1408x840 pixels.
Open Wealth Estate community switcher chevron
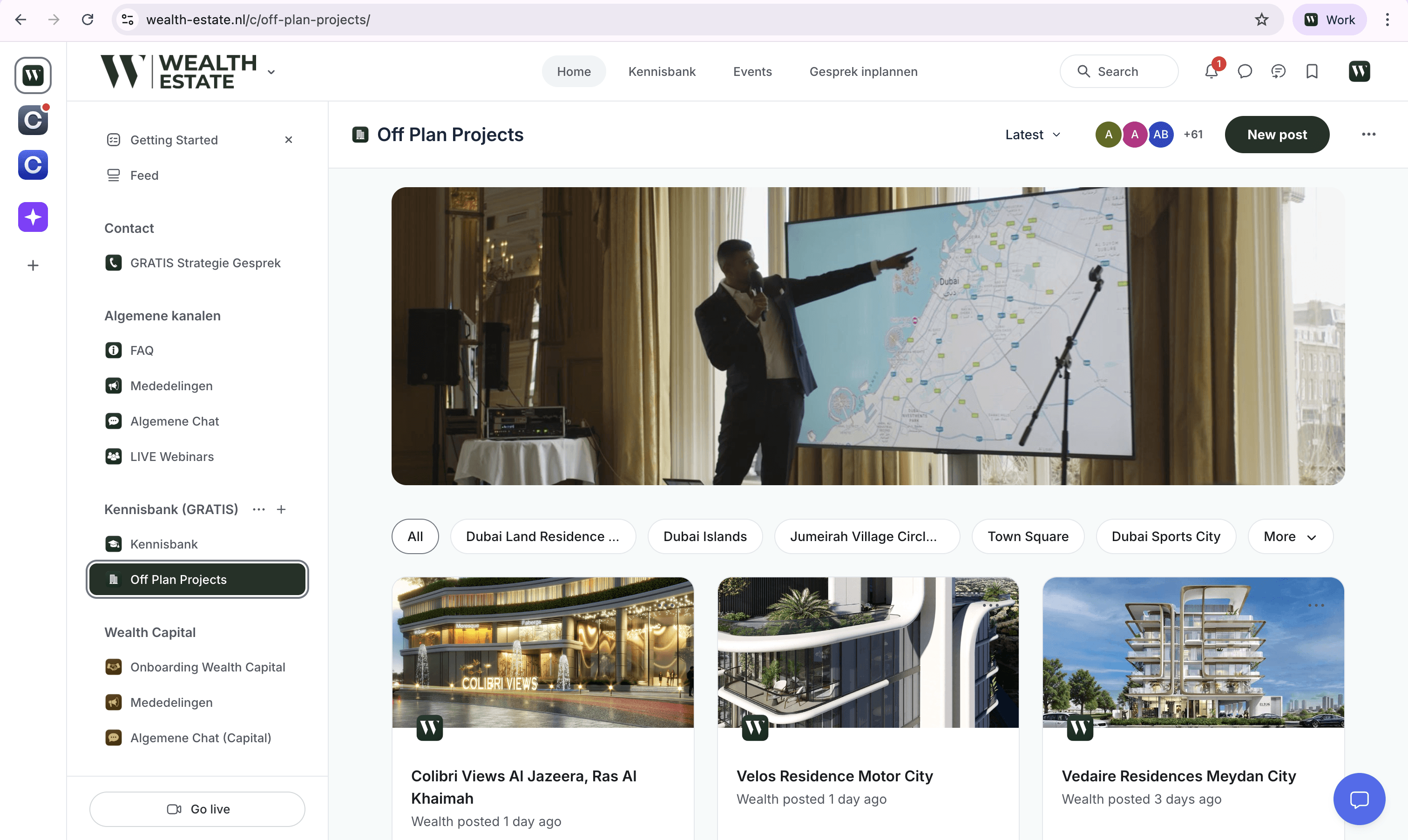(x=271, y=72)
